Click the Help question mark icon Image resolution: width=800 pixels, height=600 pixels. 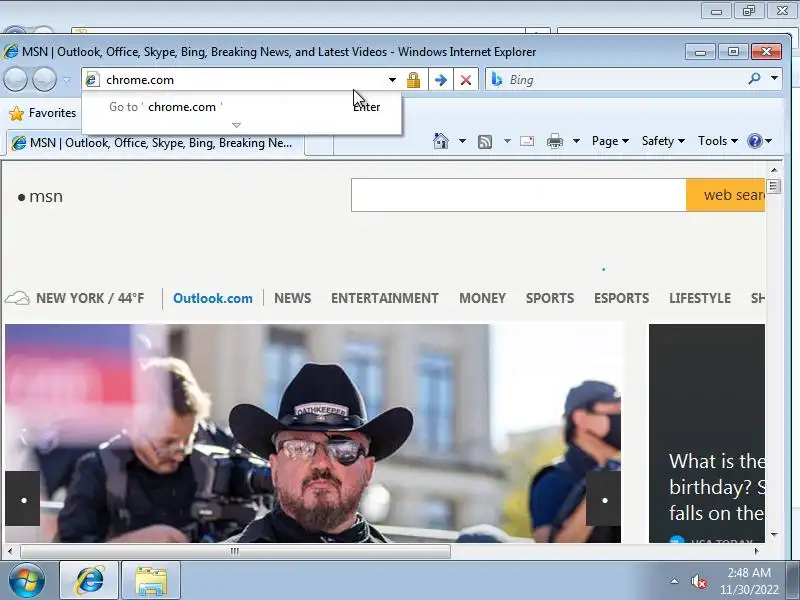click(x=754, y=141)
